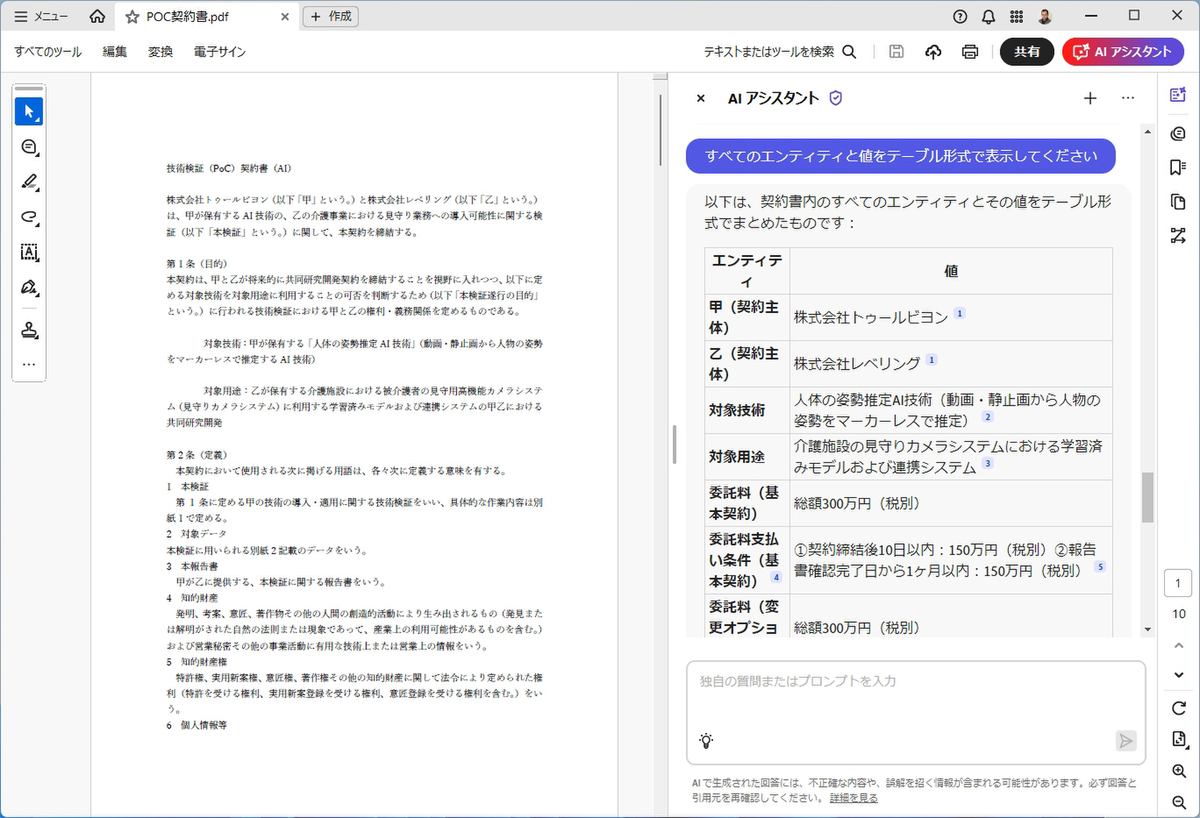
Task: Close the AI アシスタント panel
Action: click(701, 98)
